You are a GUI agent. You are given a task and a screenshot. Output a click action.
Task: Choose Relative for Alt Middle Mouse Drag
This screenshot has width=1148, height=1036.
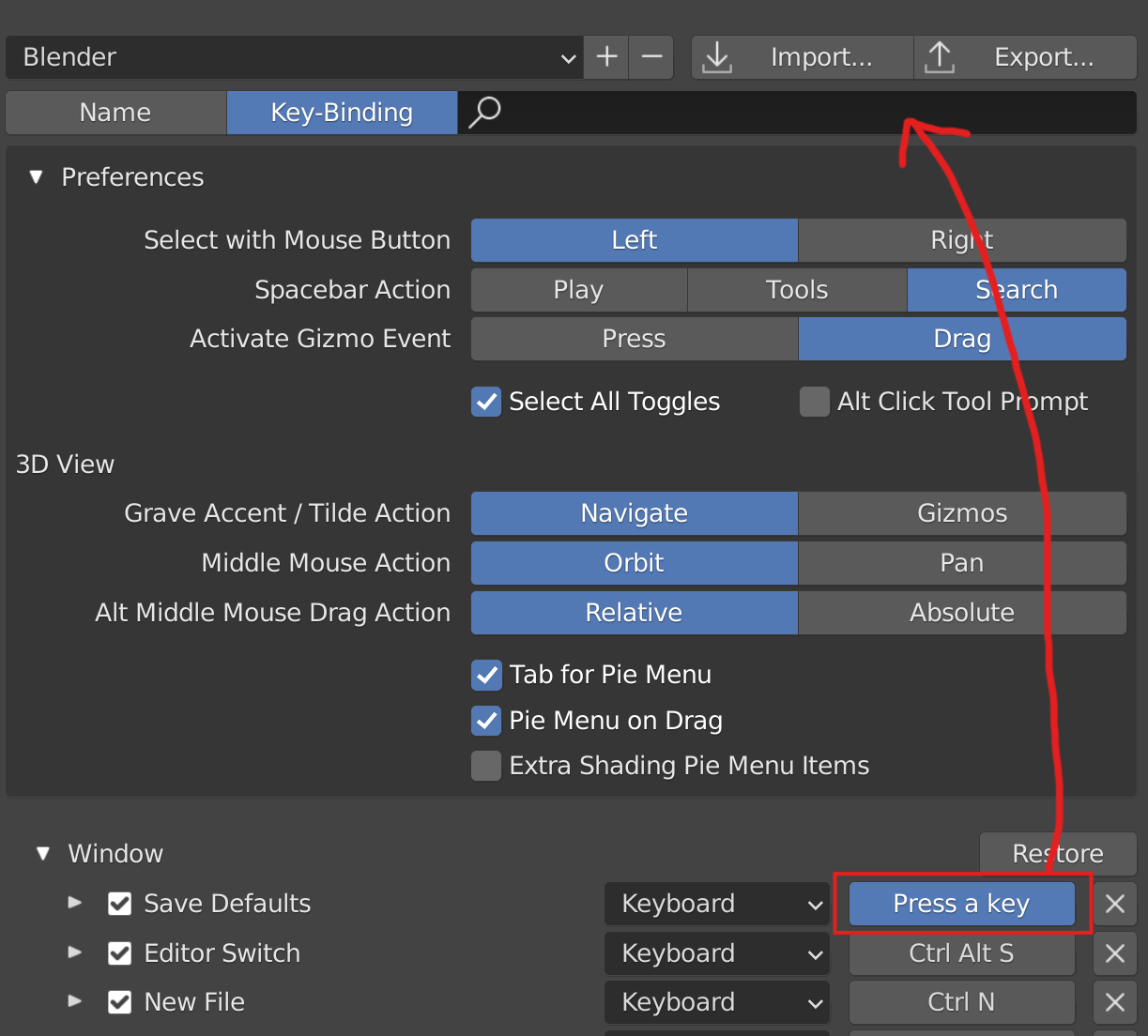pos(635,613)
